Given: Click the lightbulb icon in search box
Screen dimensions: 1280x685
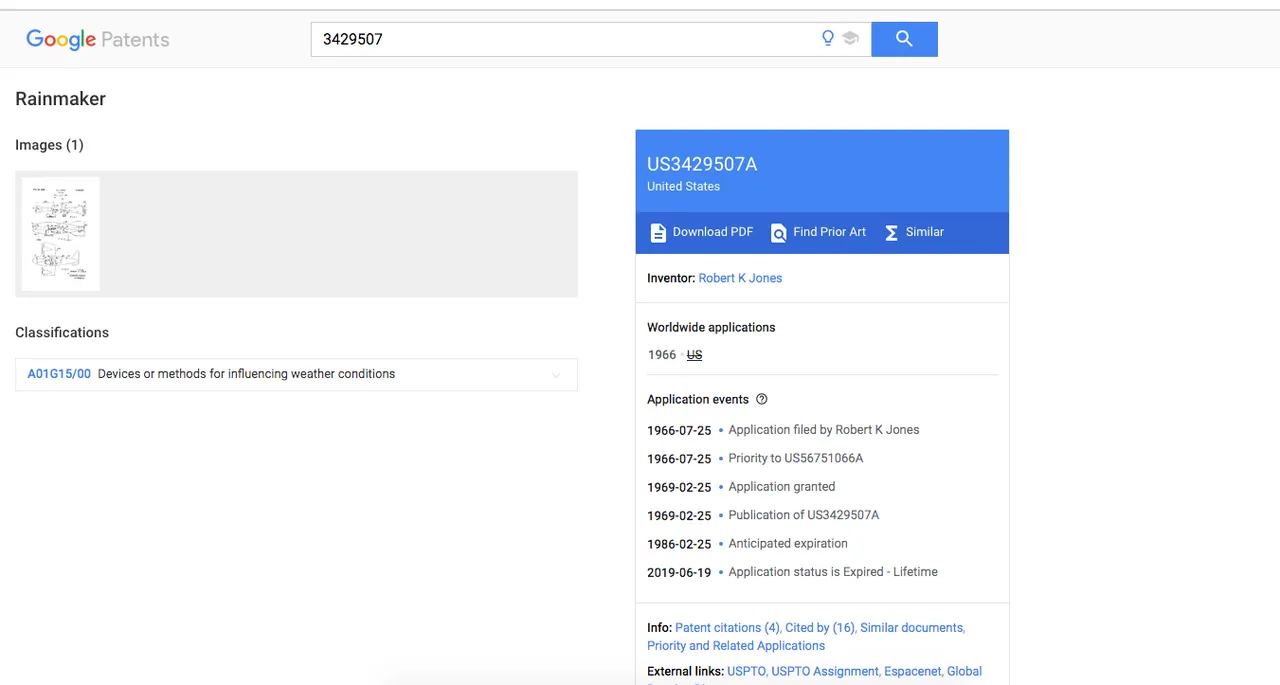Looking at the screenshot, I should point(827,39).
